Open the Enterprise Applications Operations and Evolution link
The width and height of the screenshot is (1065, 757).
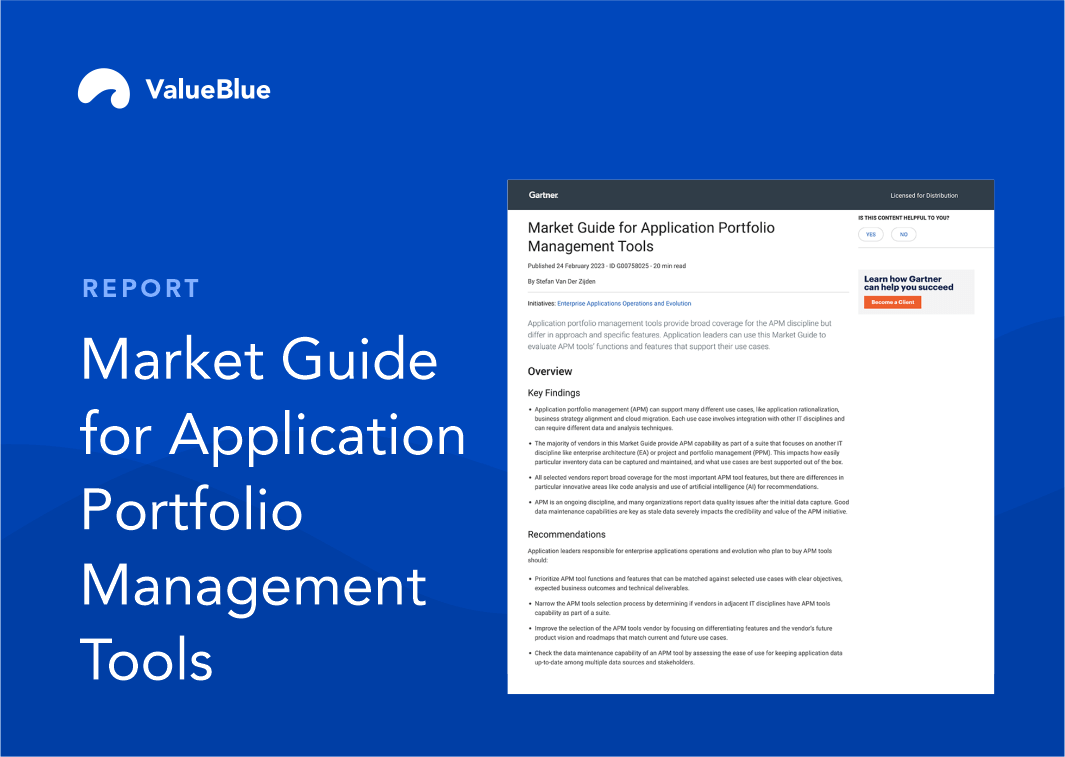[x=623, y=303]
